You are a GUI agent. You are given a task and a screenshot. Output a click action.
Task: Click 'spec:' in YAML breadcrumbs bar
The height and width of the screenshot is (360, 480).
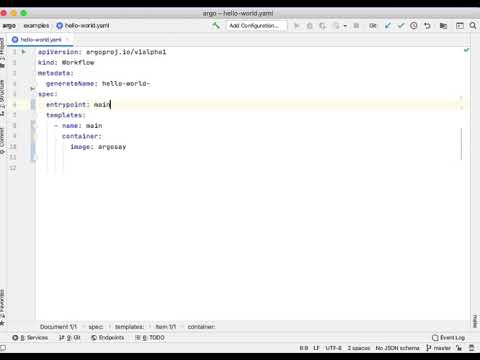[x=96, y=327]
